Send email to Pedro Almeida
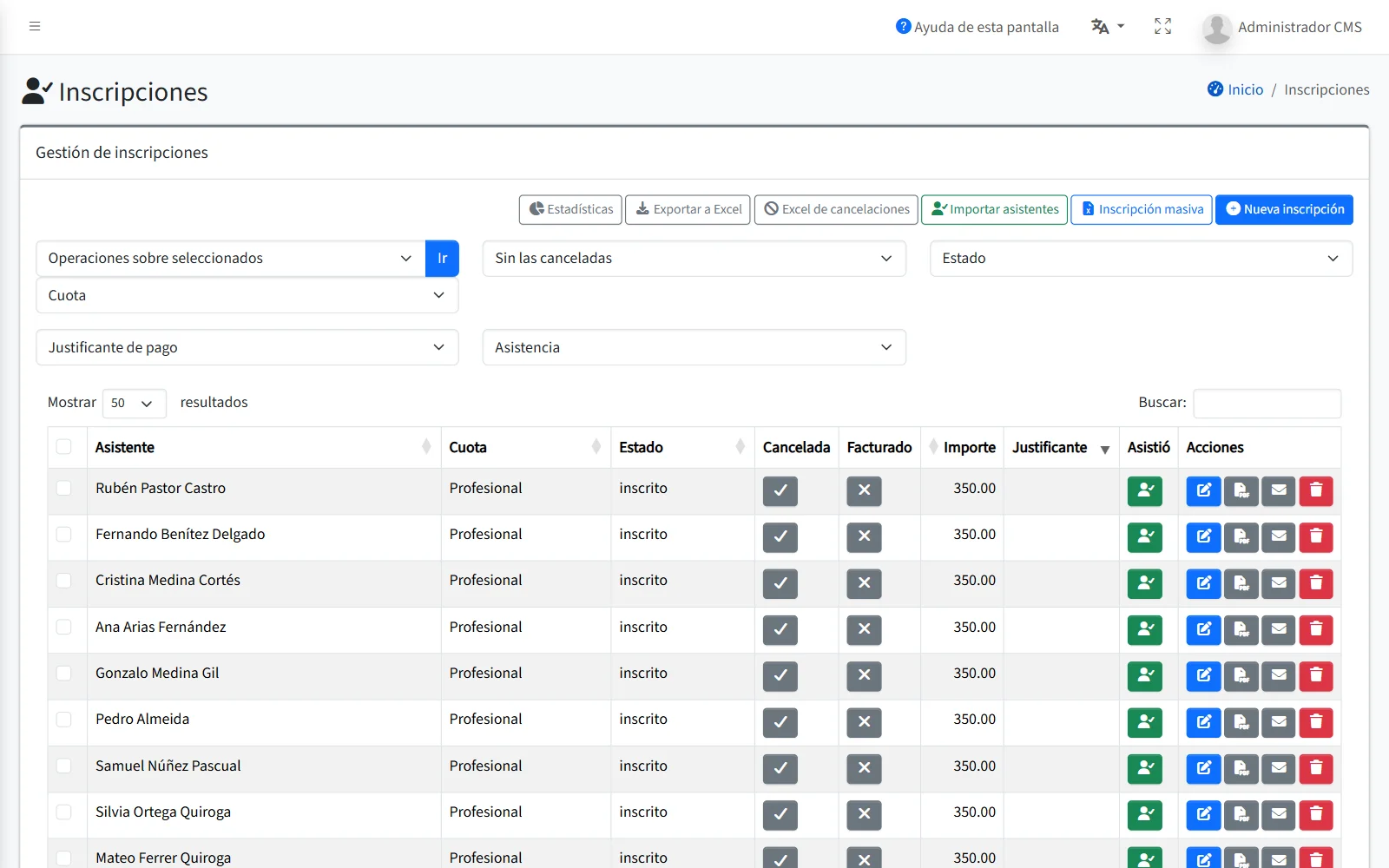Viewport: 1389px width, 868px height. (1278, 722)
